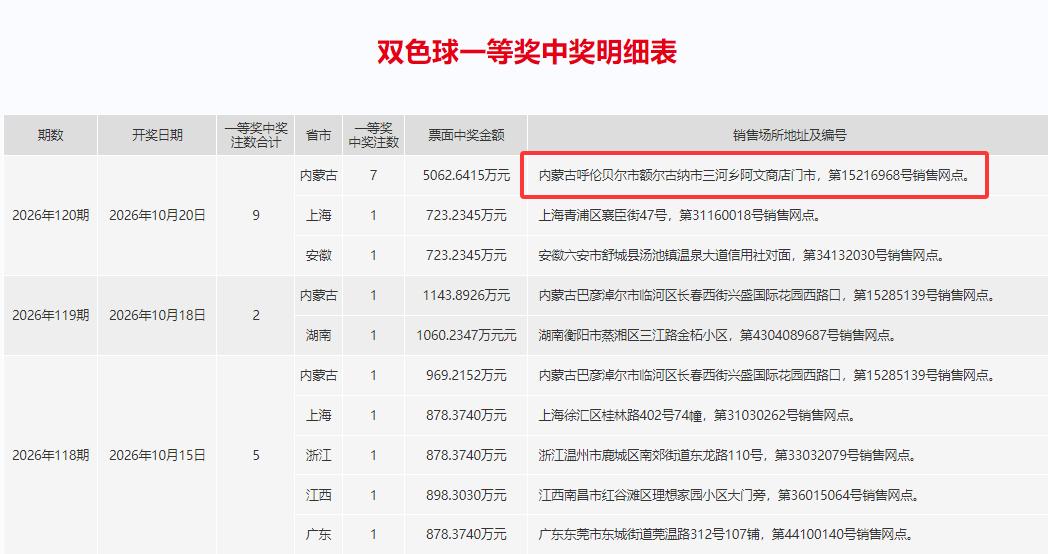1048x554 pixels.
Task: Click 内蒙古 in the 5062.6415万元 row
Action: tap(318, 175)
